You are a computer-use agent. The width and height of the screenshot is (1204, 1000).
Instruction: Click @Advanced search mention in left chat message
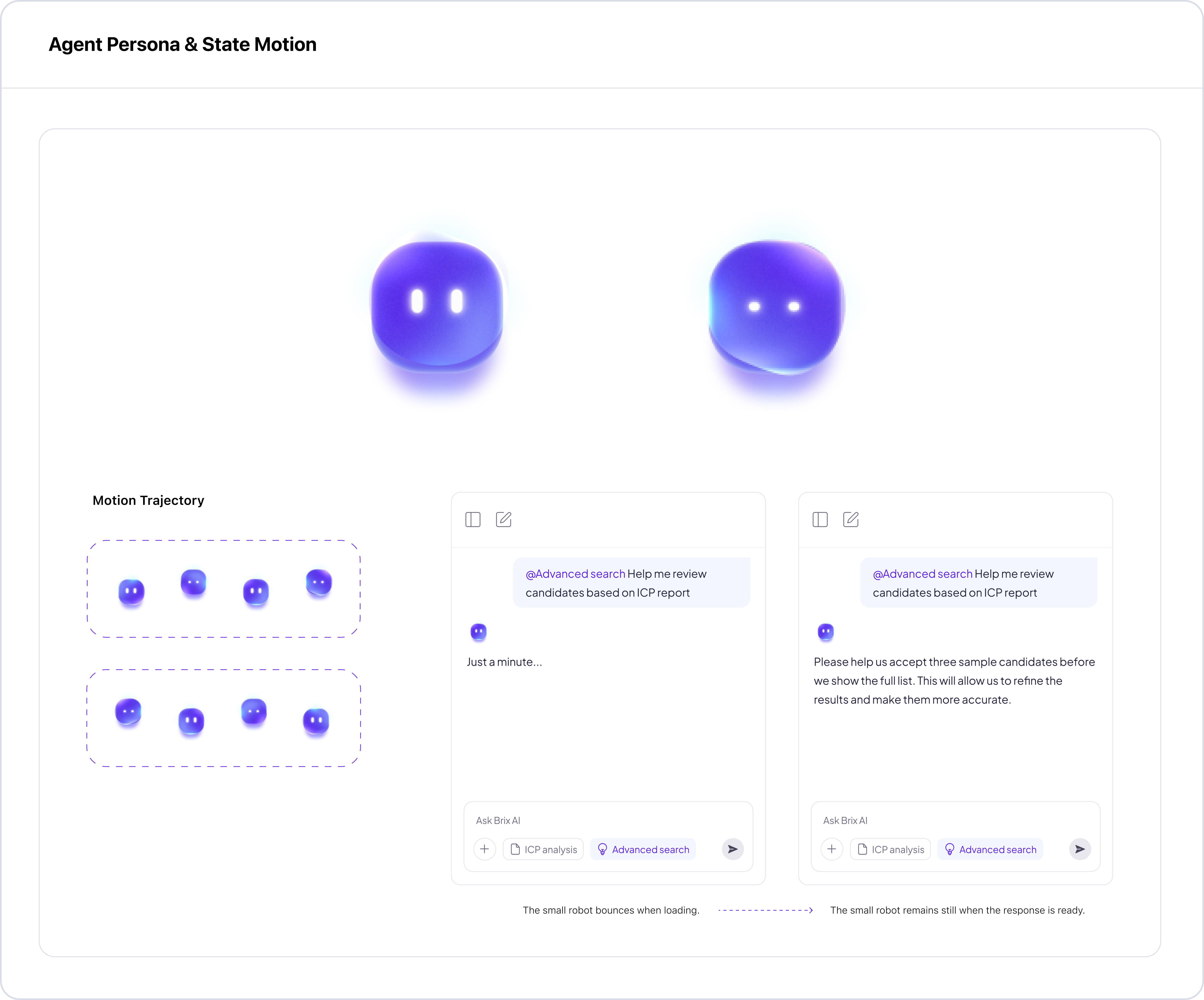[575, 574]
